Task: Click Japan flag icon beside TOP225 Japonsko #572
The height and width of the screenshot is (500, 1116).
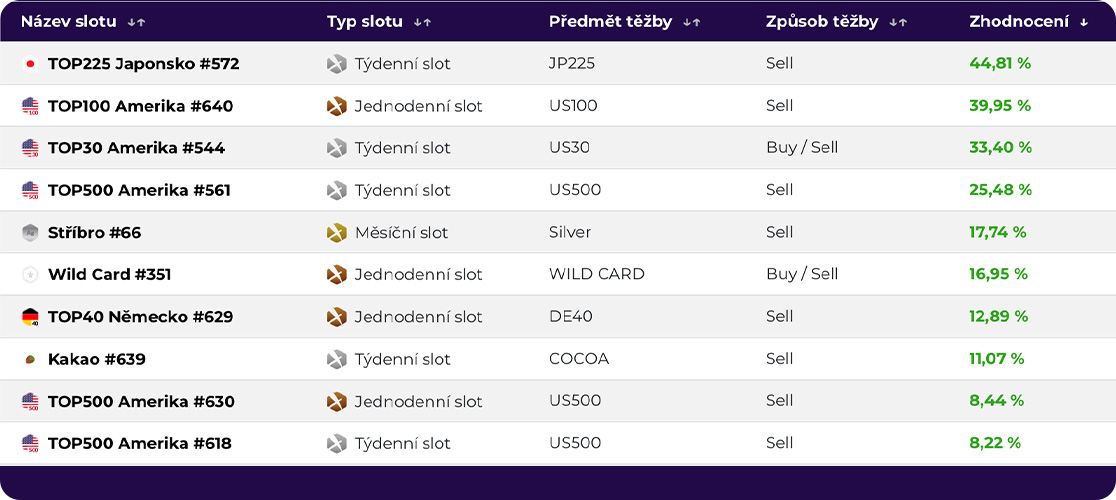Action: click(30, 64)
